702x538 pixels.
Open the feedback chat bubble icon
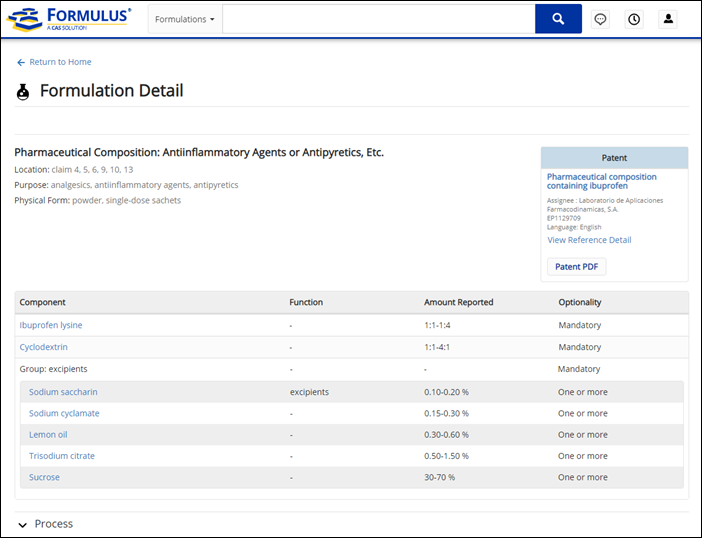[600, 19]
